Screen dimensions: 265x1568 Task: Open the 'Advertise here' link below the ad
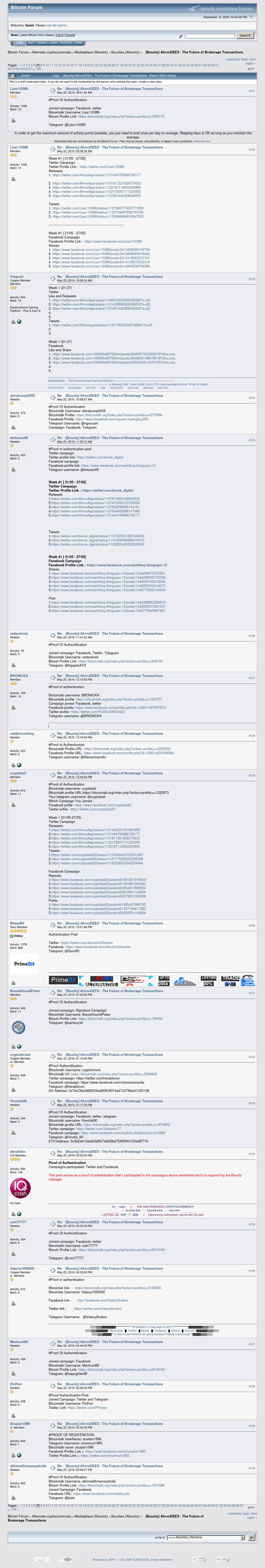(x=202, y=141)
